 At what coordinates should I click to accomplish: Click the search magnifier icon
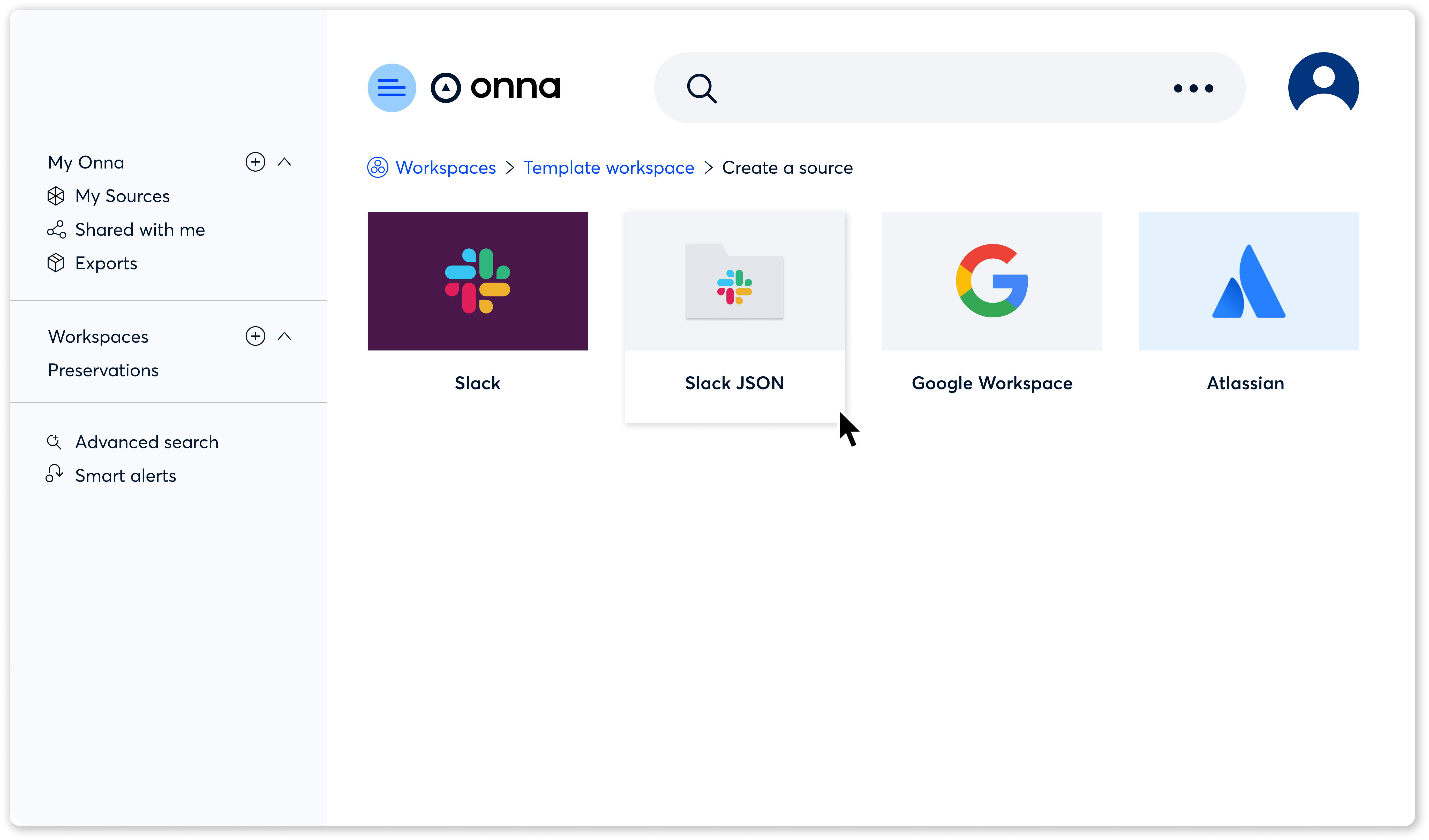pyautogui.click(x=702, y=88)
